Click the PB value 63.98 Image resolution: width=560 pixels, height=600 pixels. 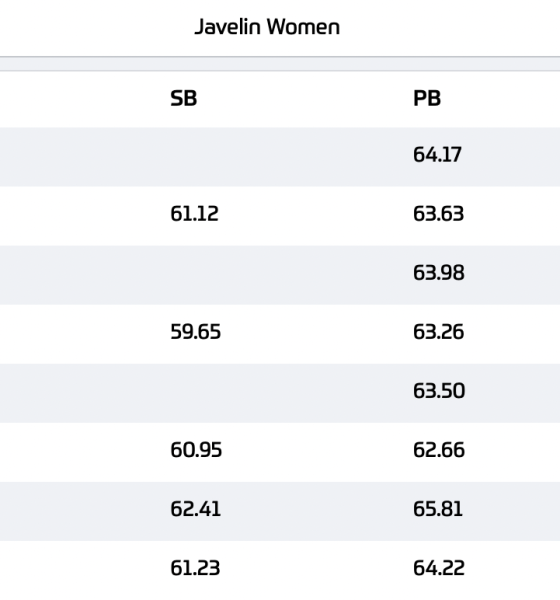[439, 273]
